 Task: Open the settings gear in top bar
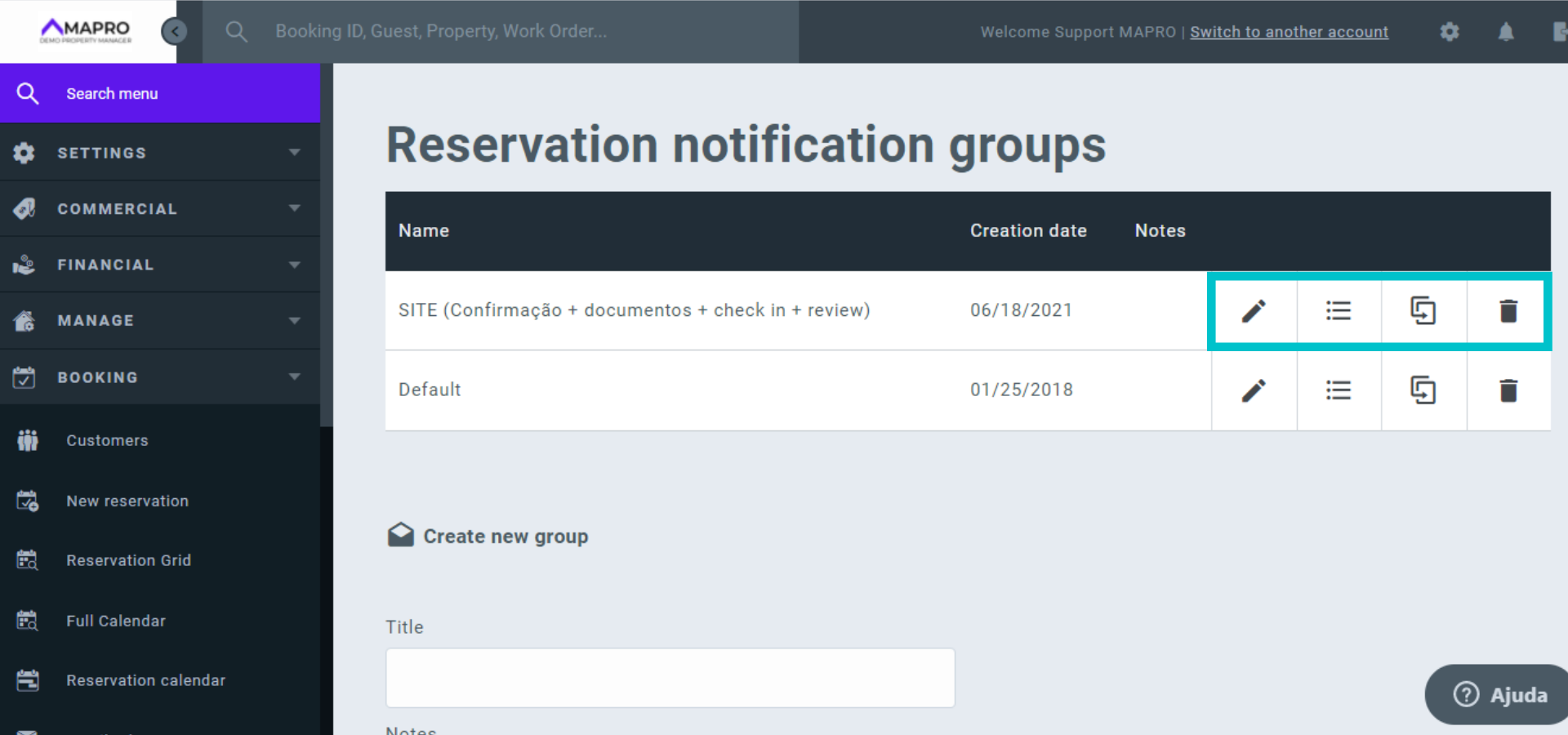(1450, 32)
